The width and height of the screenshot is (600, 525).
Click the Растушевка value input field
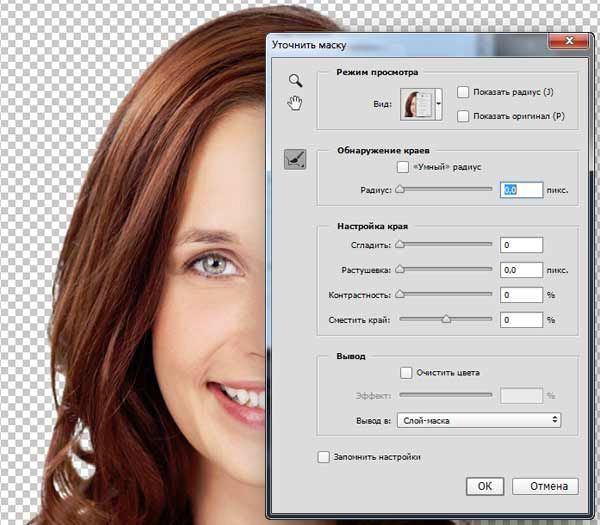coord(522,270)
